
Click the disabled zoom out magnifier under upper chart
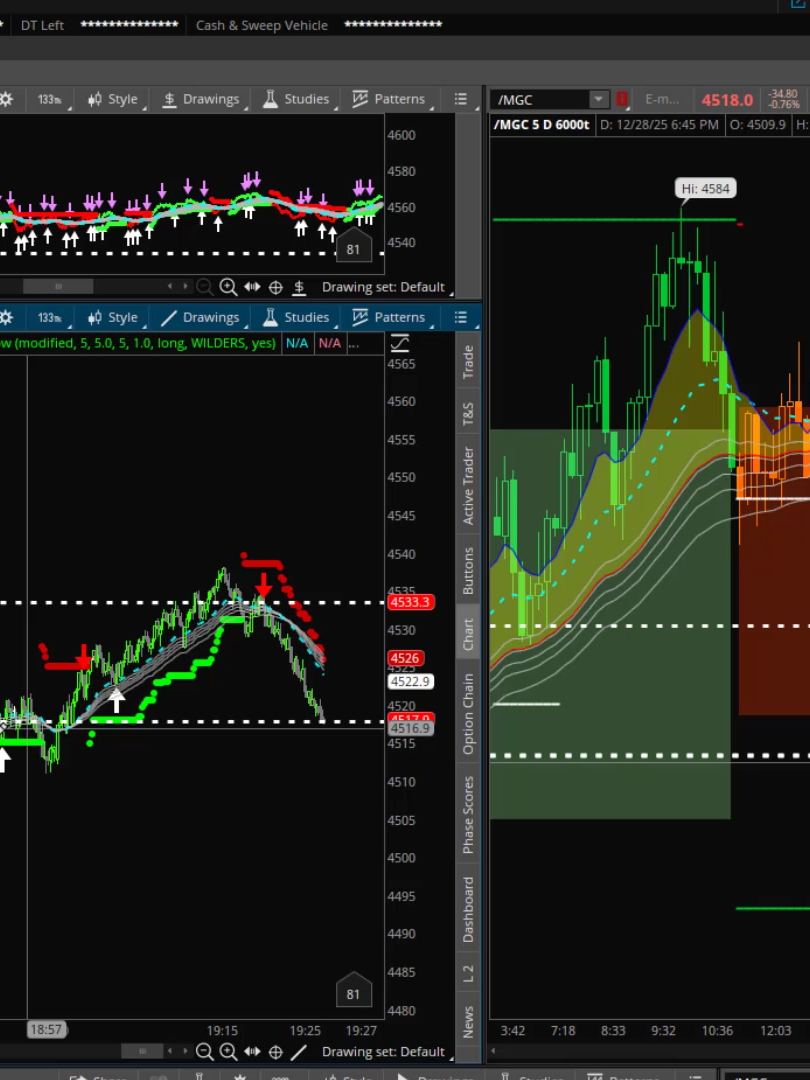coord(205,287)
